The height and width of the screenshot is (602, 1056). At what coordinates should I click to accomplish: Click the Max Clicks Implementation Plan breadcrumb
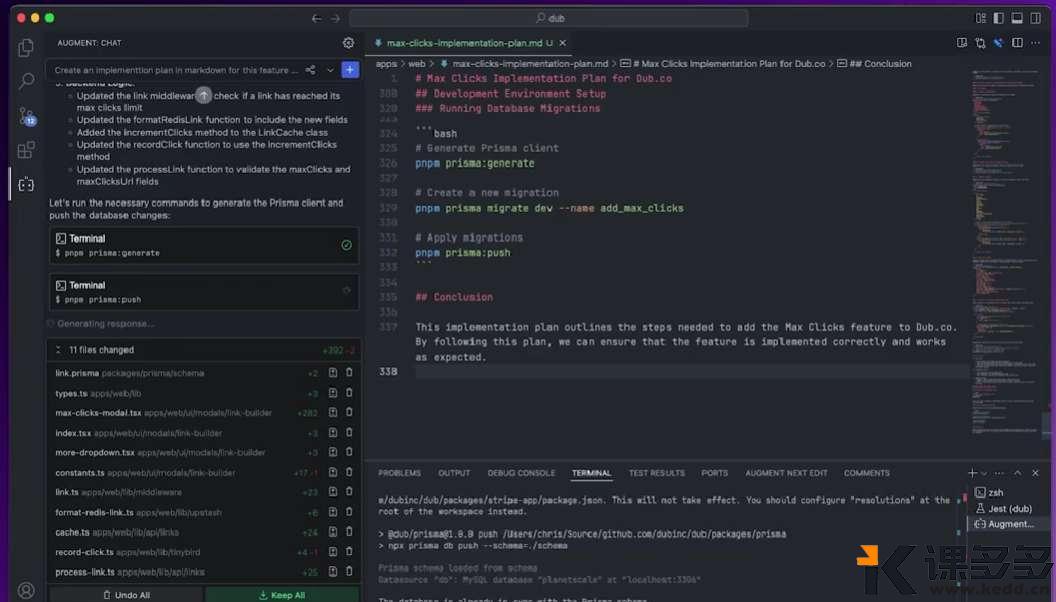click(x=723, y=64)
